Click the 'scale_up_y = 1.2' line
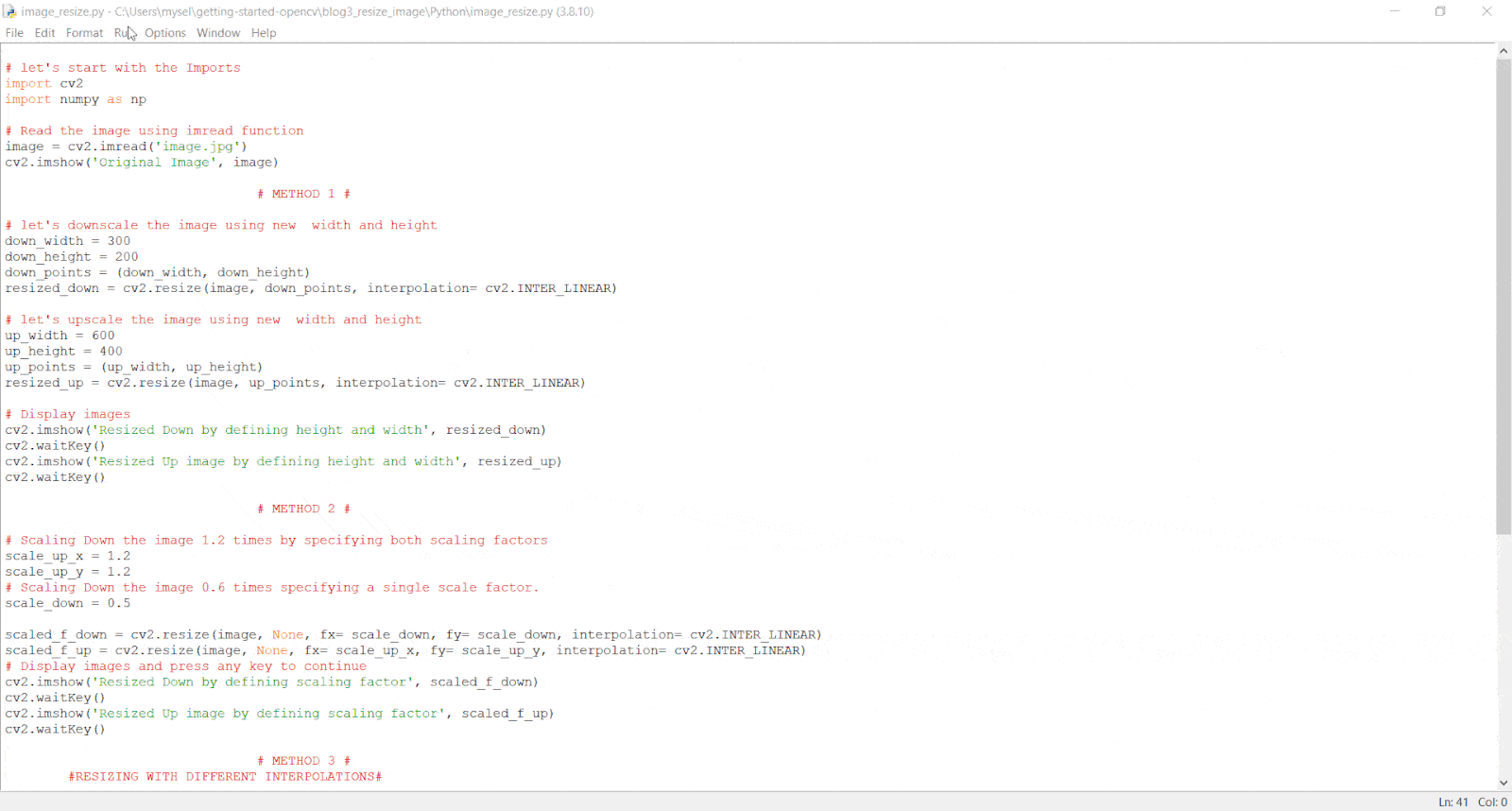1512x811 pixels. 68,572
